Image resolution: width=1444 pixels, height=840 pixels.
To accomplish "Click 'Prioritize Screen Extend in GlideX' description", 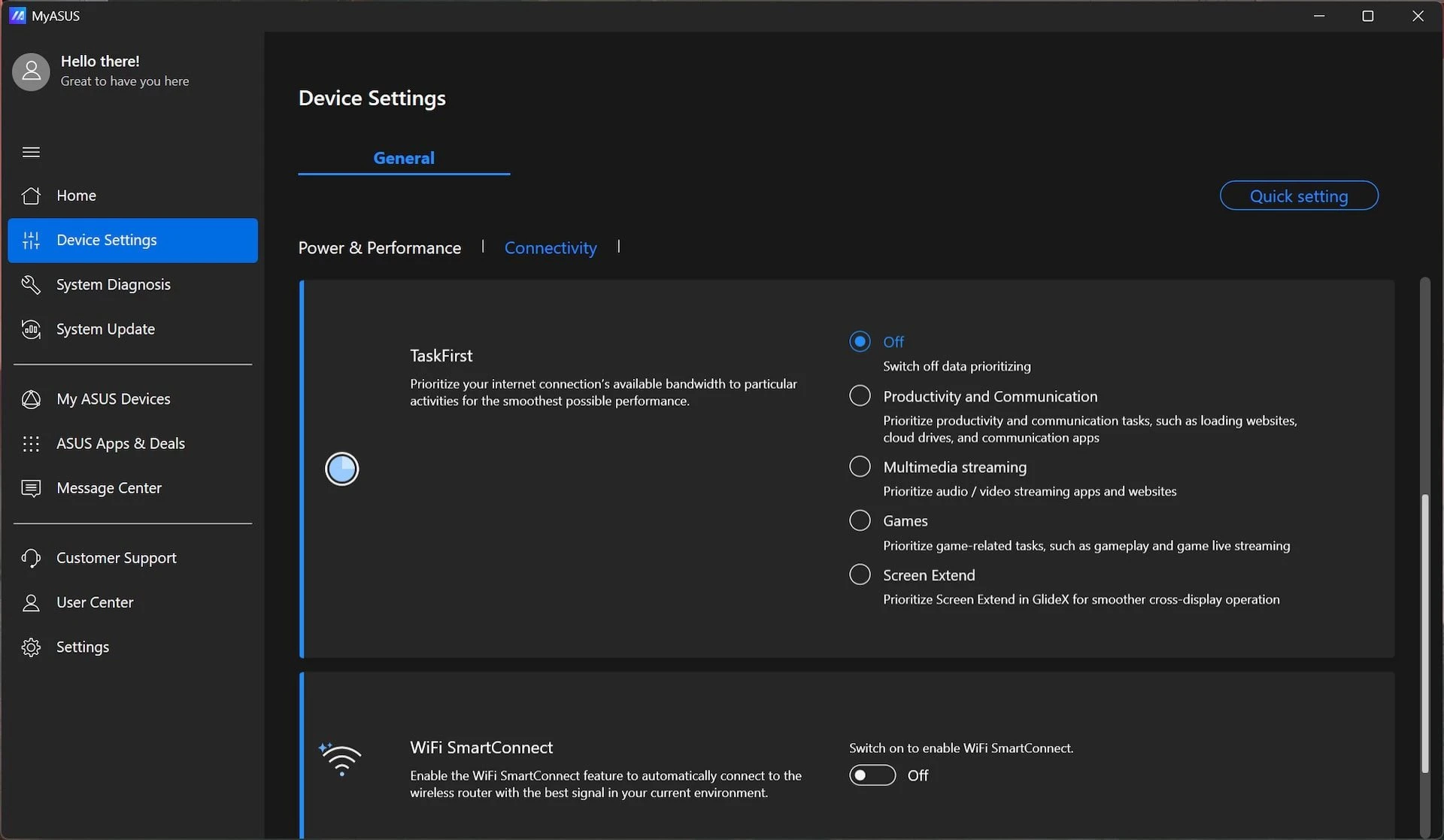I will point(1081,599).
